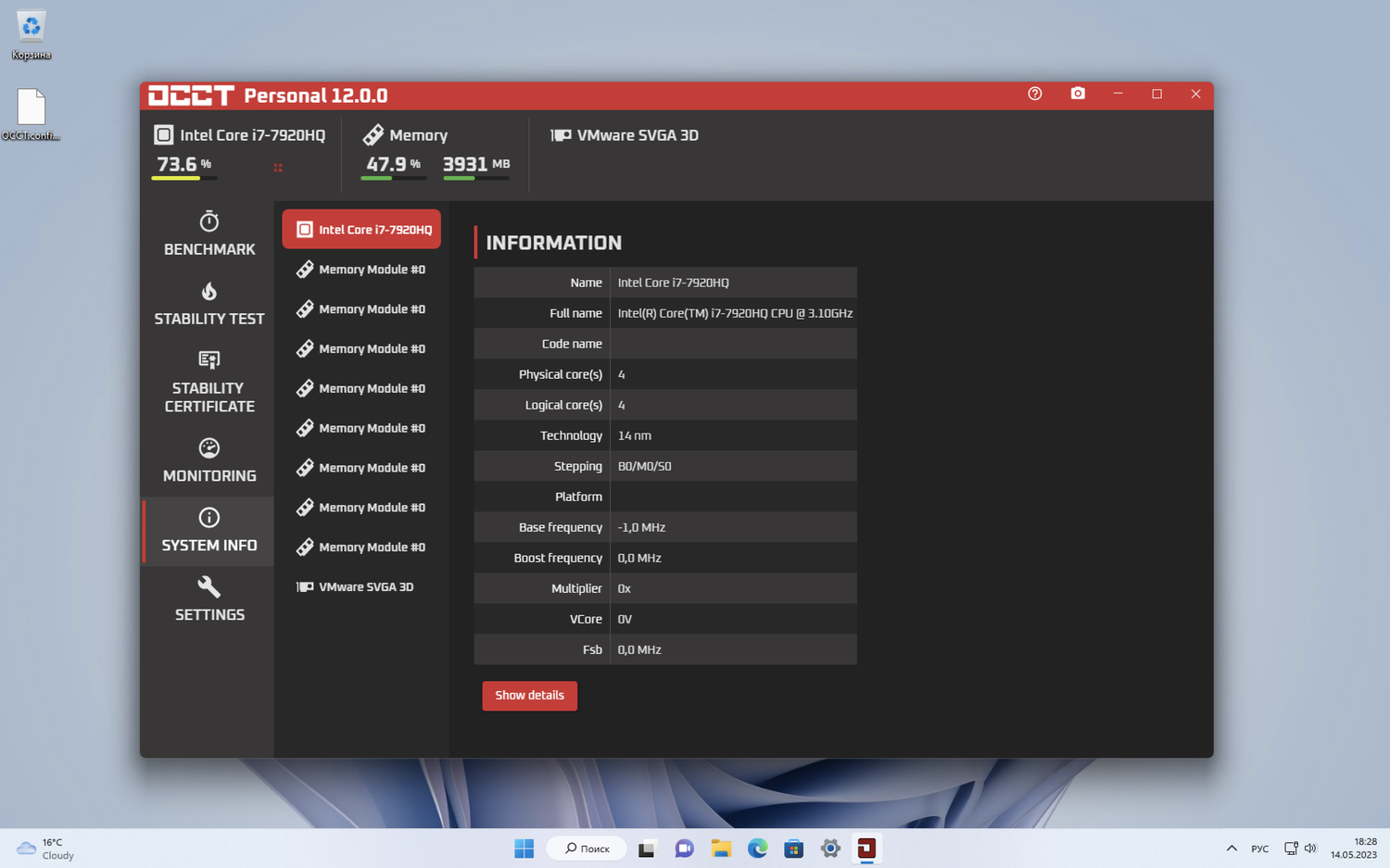Screen dimensions: 1390x868
Task: Click the Multiplier value 0x
Action: tap(624, 588)
